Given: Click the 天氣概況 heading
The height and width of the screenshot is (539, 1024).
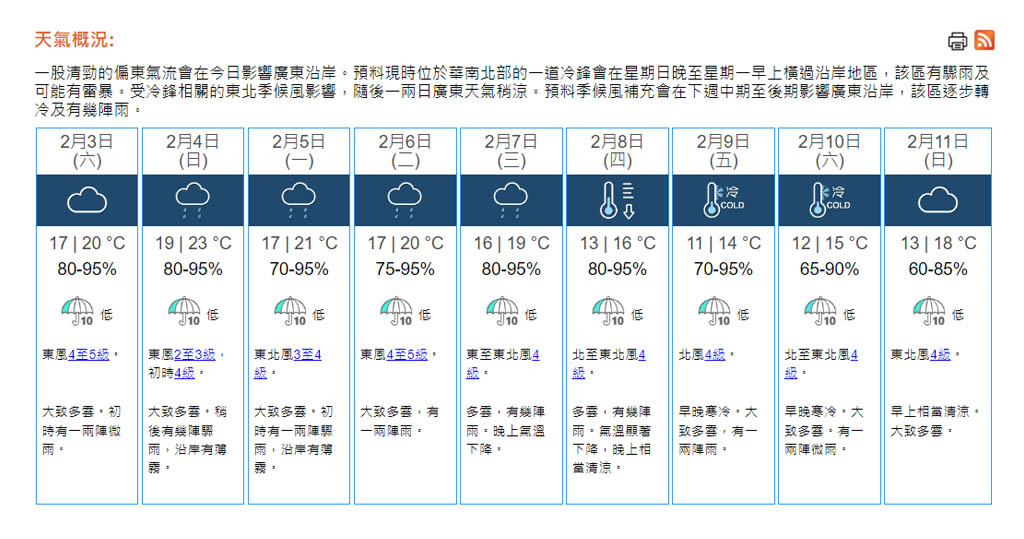Looking at the screenshot, I should [75, 40].
